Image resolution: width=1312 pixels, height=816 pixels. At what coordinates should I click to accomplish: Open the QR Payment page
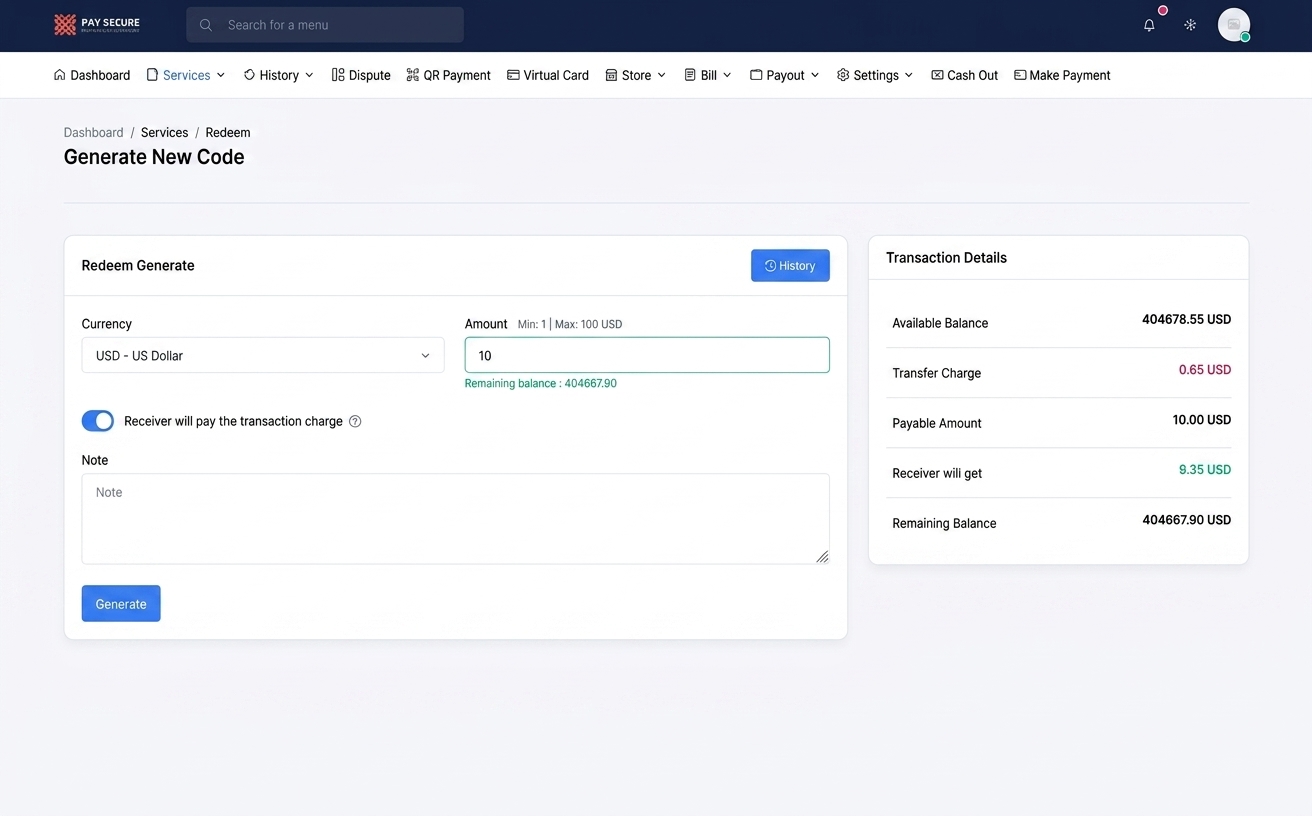coord(448,75)
